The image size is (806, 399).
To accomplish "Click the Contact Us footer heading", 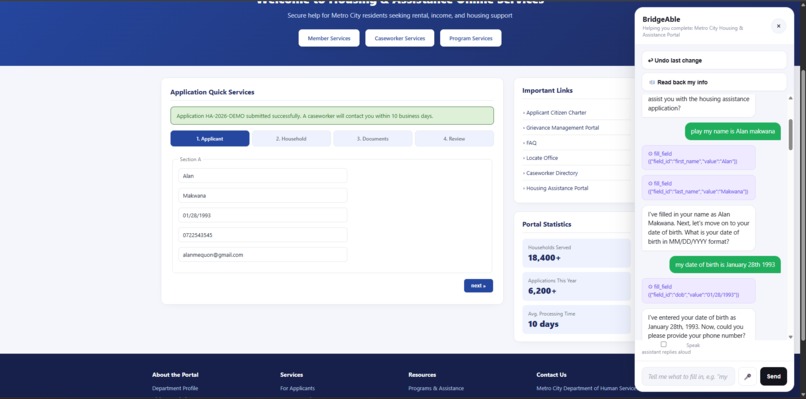I will tap(552, 375).
